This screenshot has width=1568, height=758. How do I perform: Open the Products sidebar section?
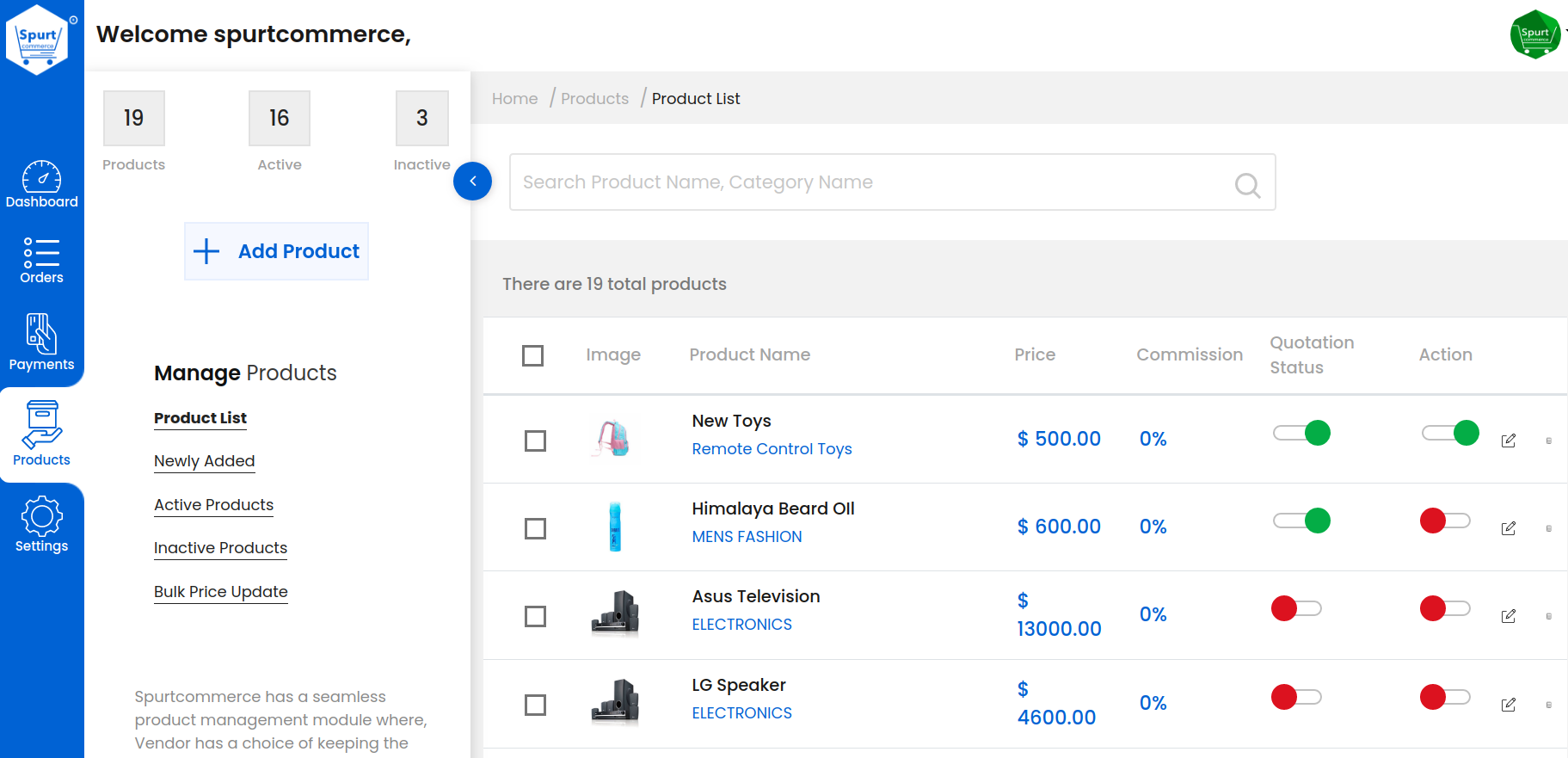click(41, 434)
